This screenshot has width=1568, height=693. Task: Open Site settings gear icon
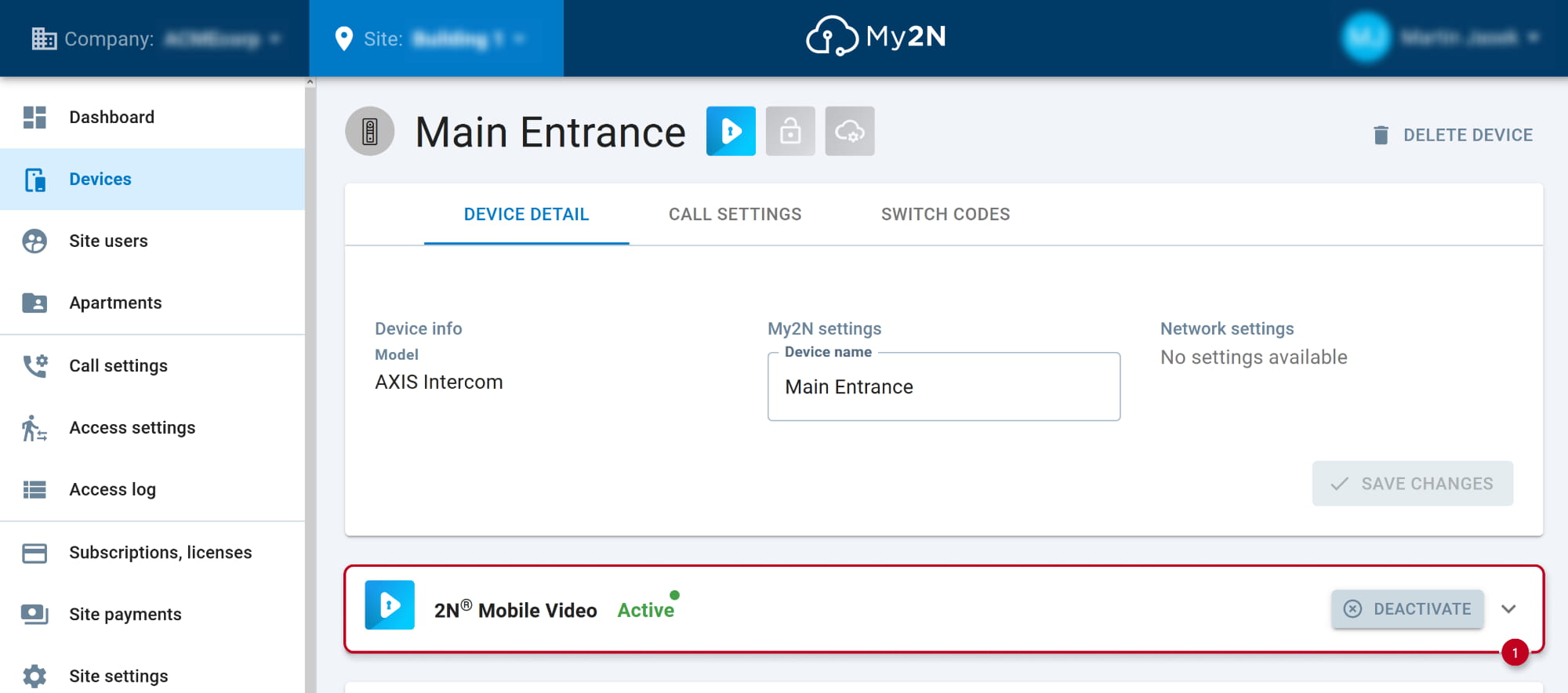click(34, 676)
